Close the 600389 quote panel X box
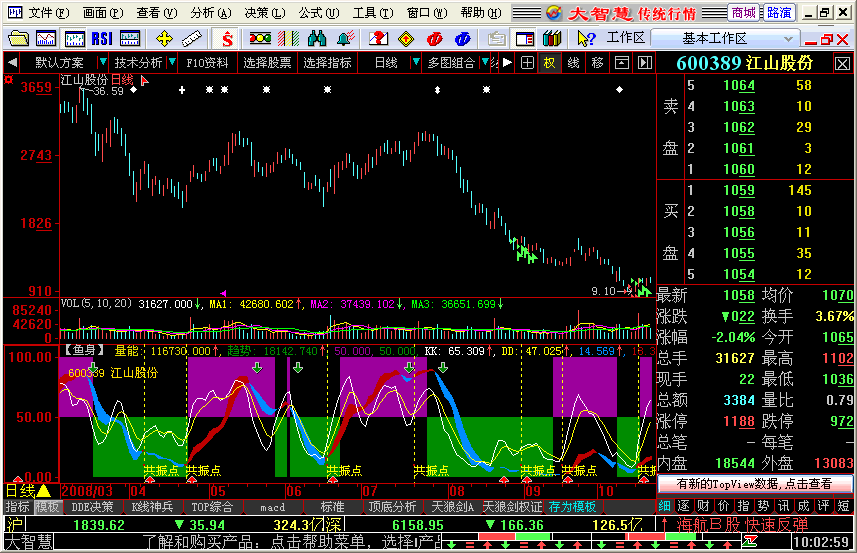 pos(842,64)
